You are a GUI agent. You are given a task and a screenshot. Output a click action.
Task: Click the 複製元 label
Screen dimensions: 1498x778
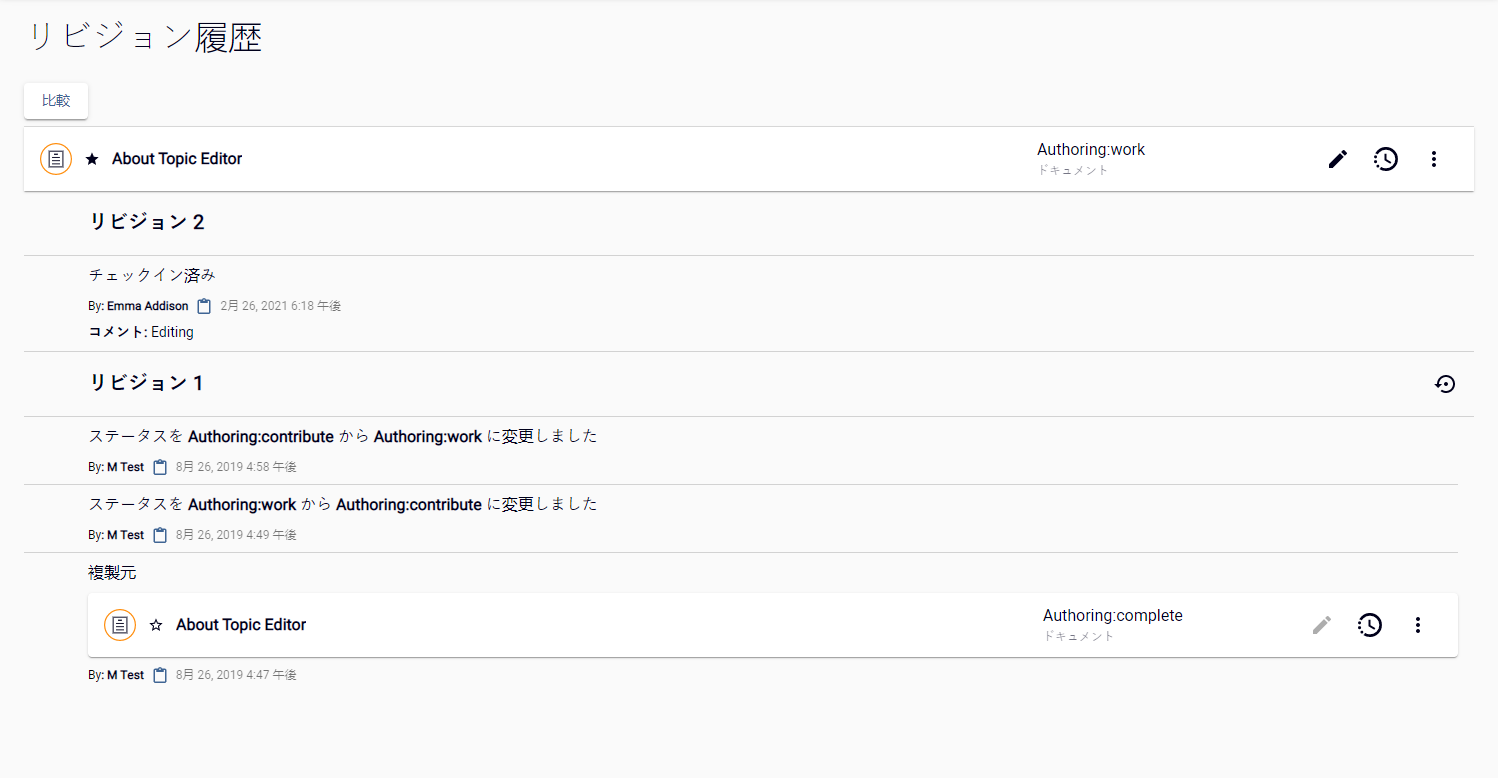pos(112,574)
